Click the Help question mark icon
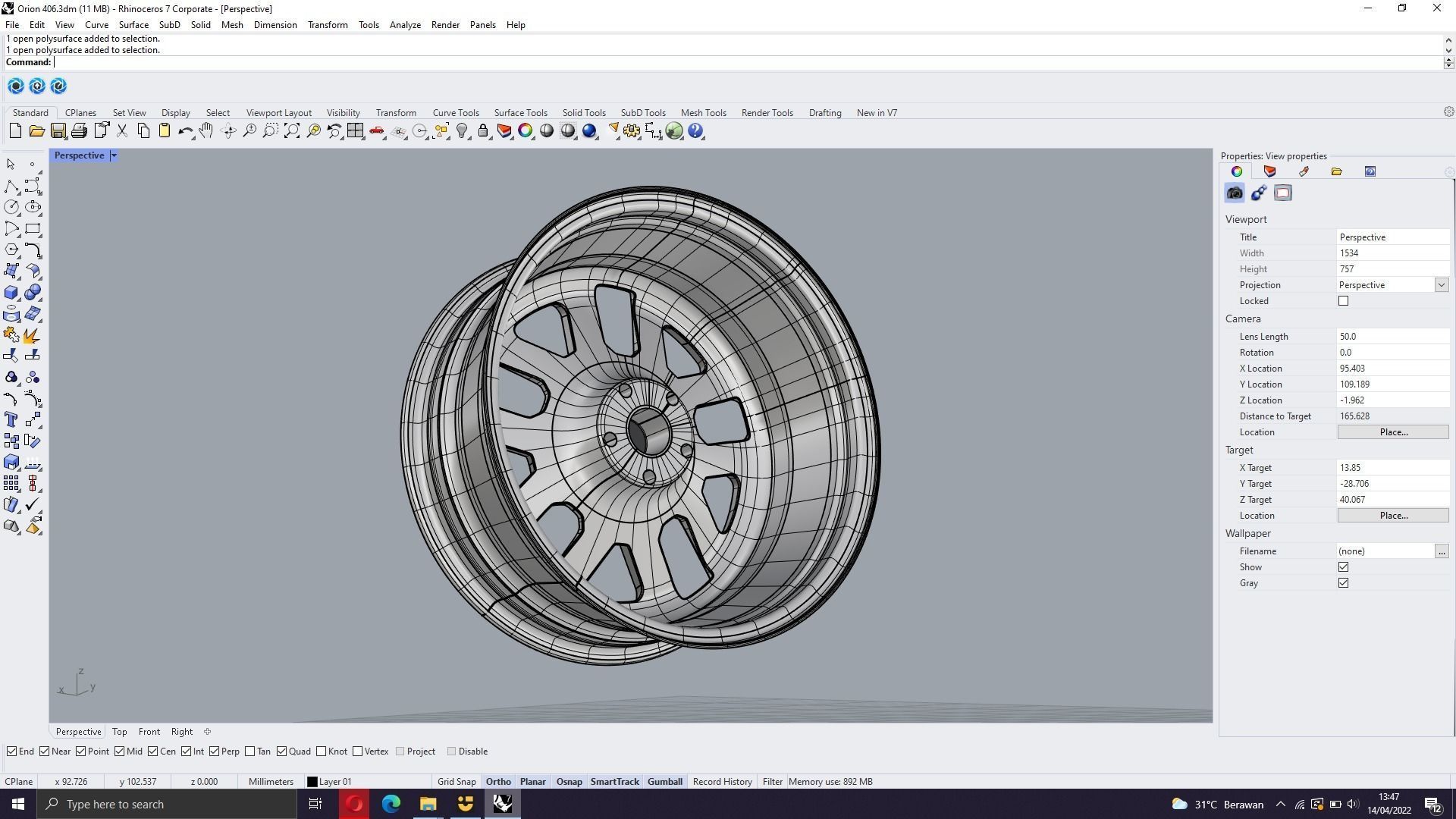This screenshot has width=1456, height=819. tap(695, 131)
